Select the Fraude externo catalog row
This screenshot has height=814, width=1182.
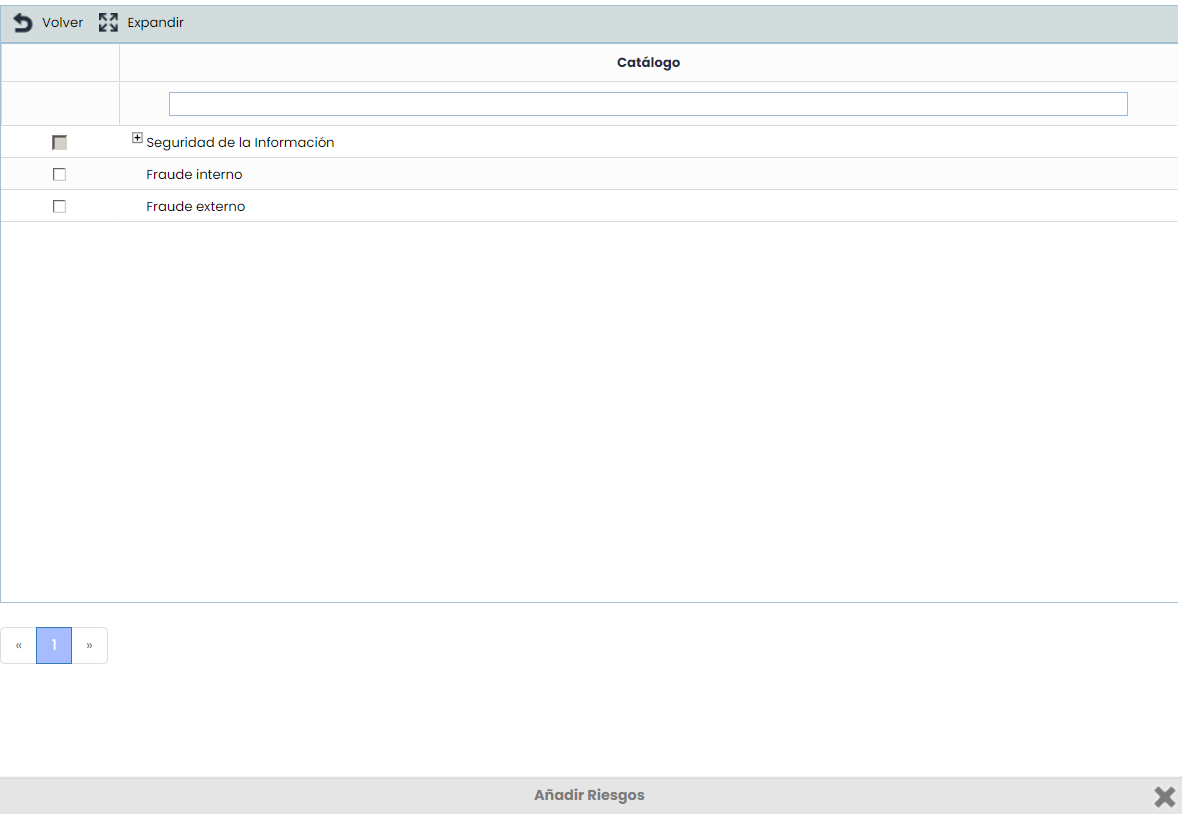(195, 206)
